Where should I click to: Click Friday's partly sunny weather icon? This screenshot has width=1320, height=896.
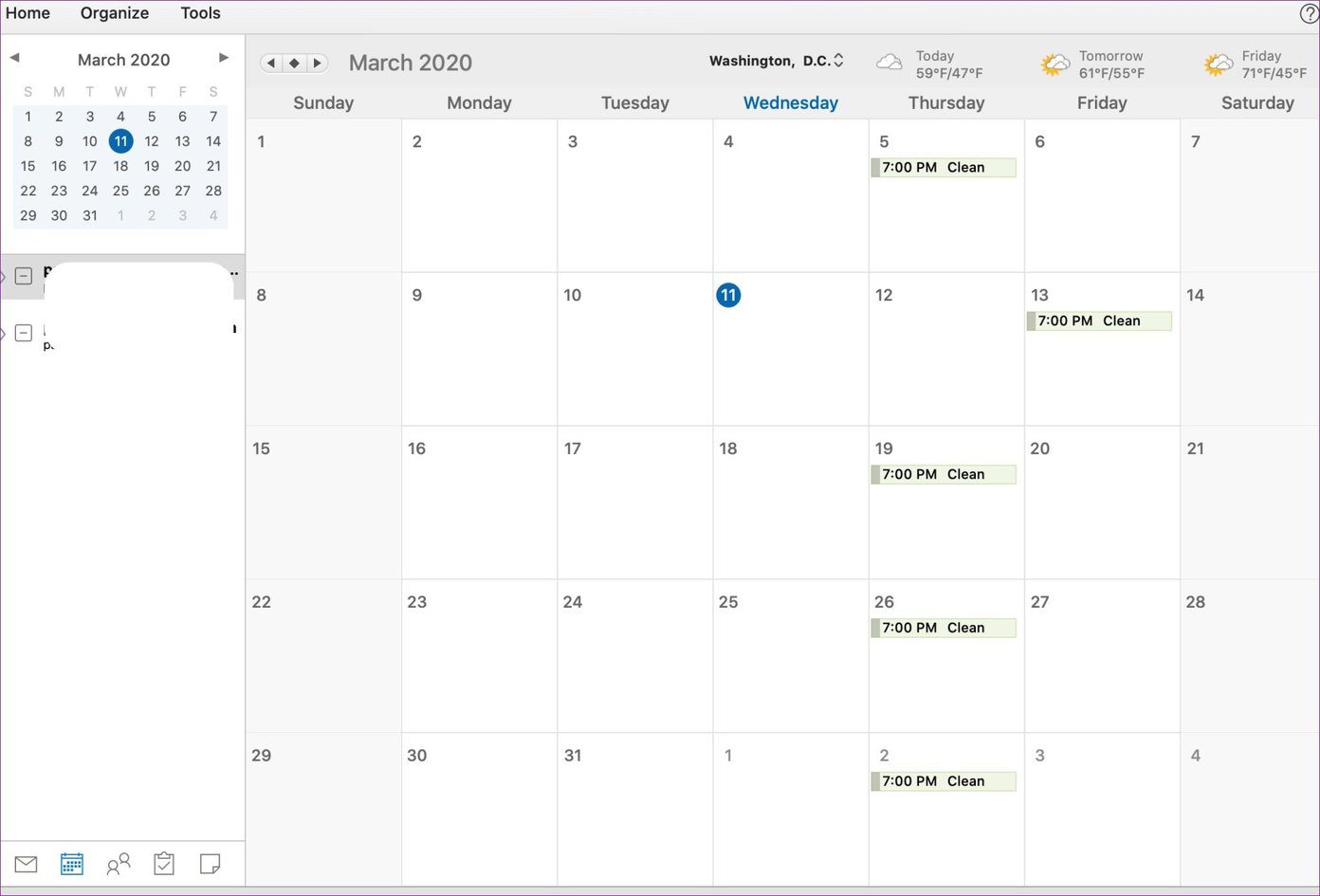click(x=1219, y=64)
